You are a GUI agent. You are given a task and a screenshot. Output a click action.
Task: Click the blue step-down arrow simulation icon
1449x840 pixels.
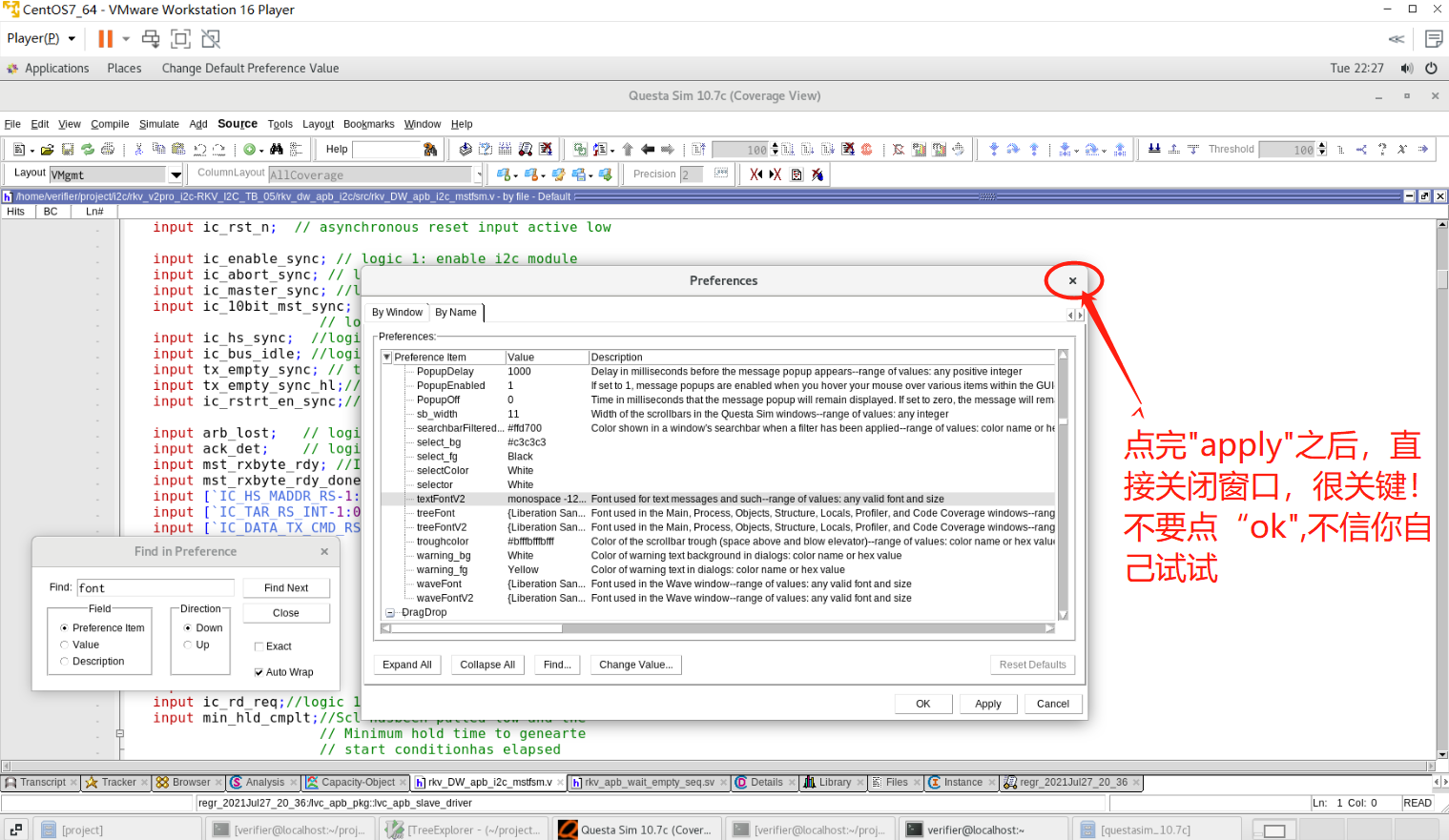pos(994,150)
